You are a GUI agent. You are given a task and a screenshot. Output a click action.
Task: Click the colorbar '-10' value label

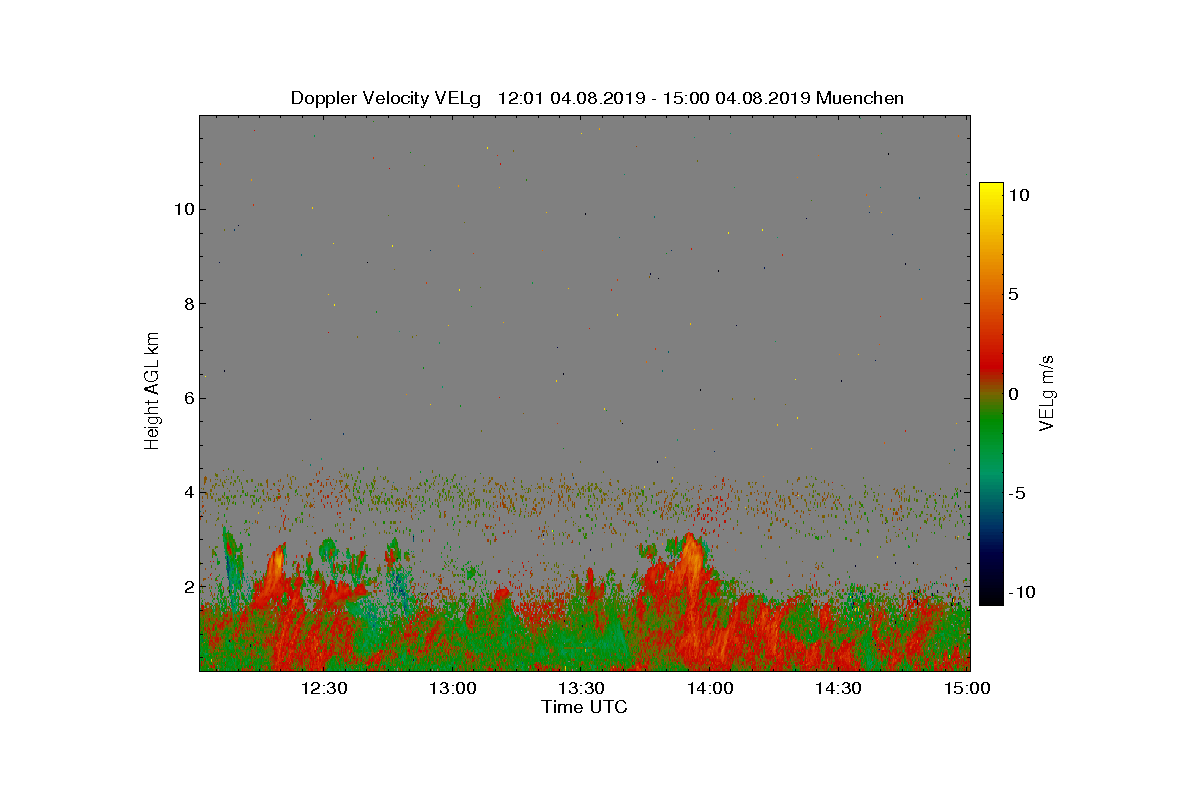[x=1021, y=592]
